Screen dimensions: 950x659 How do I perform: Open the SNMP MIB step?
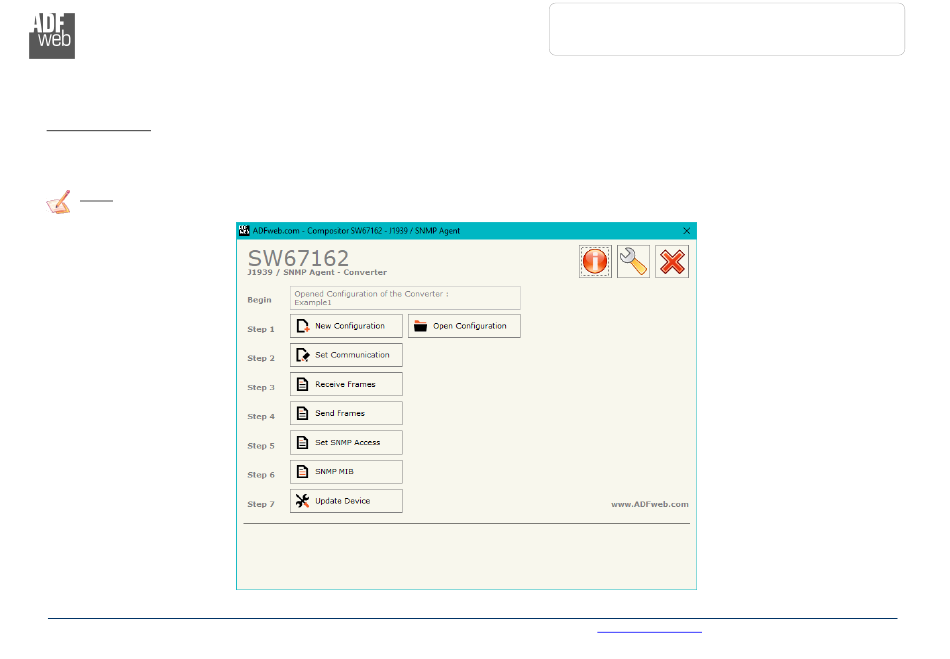click(346, 472)
